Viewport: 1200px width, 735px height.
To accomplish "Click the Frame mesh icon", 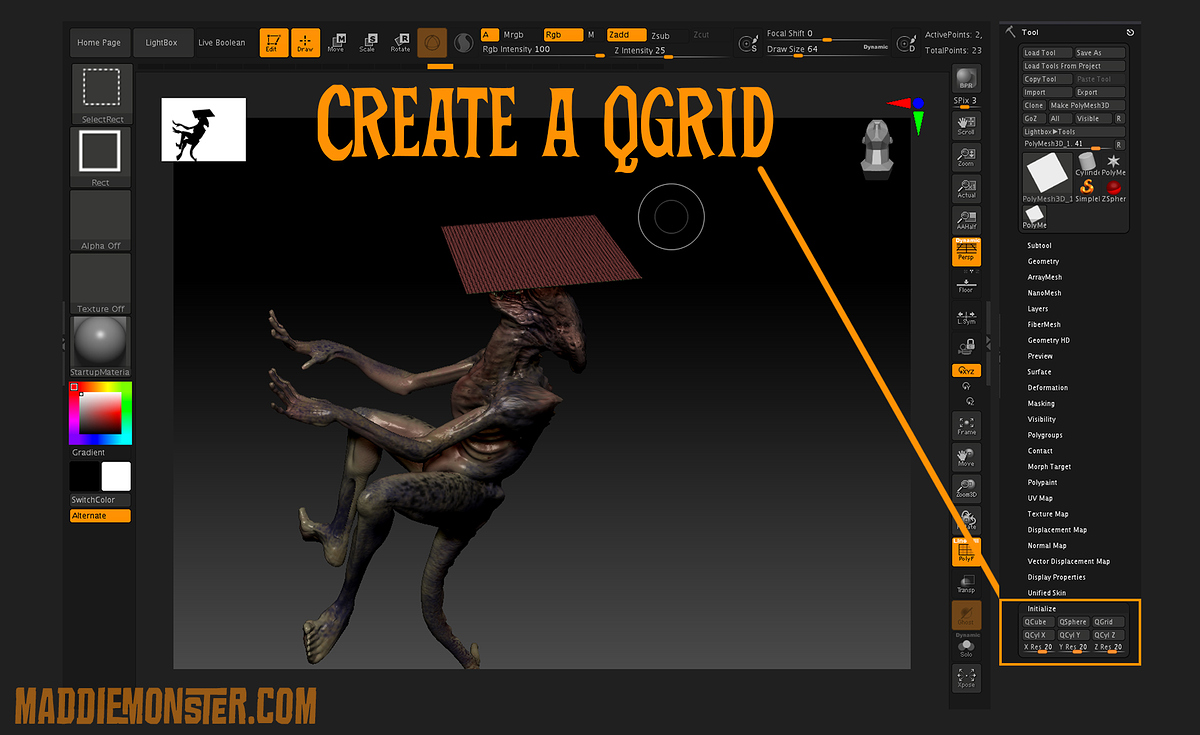I will (966, 425).
